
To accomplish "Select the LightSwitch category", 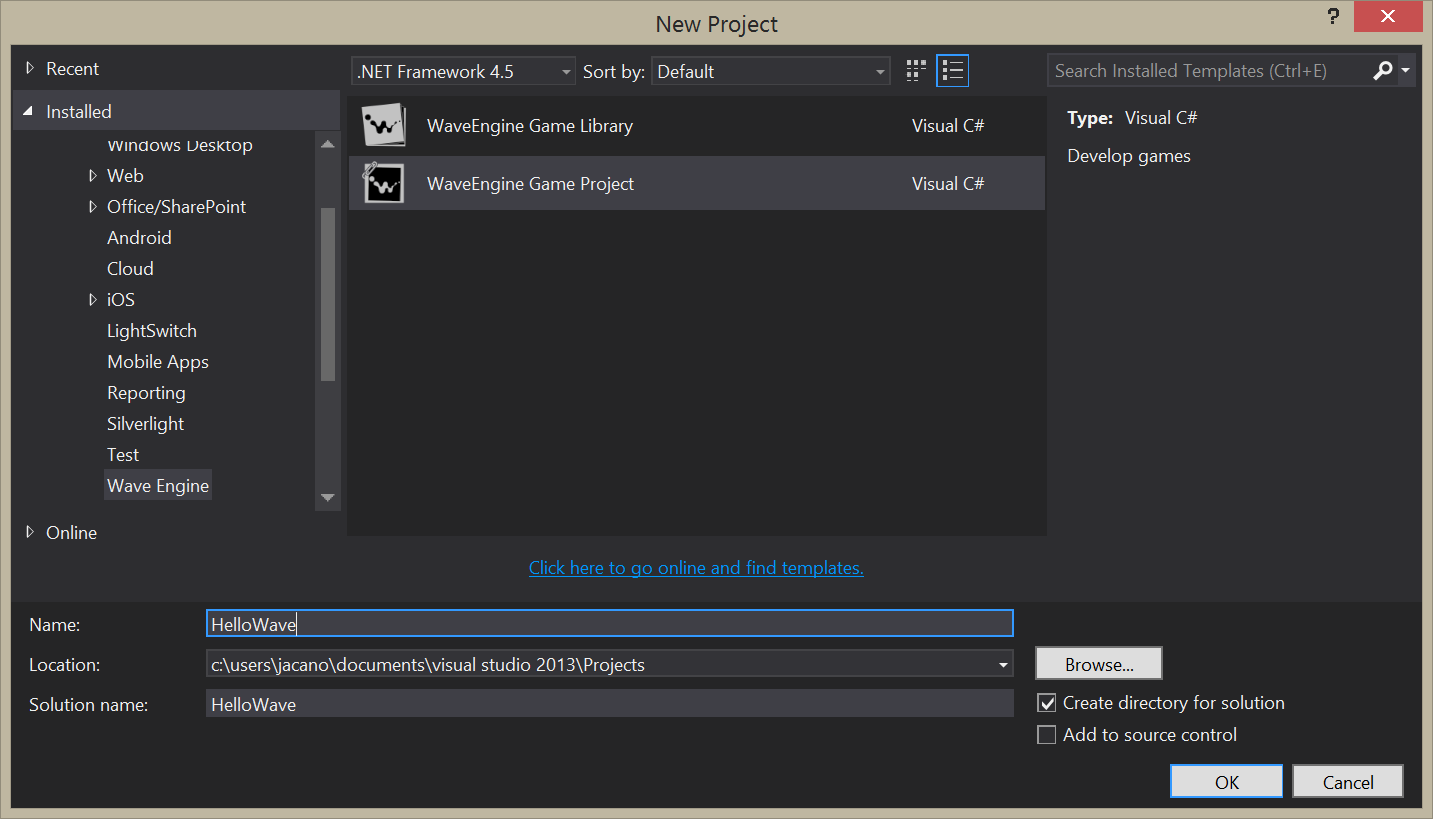I will point(152,331).
